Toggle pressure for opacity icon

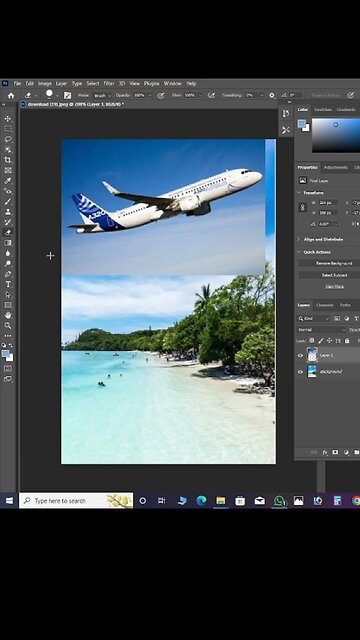[x=161, y=96]
